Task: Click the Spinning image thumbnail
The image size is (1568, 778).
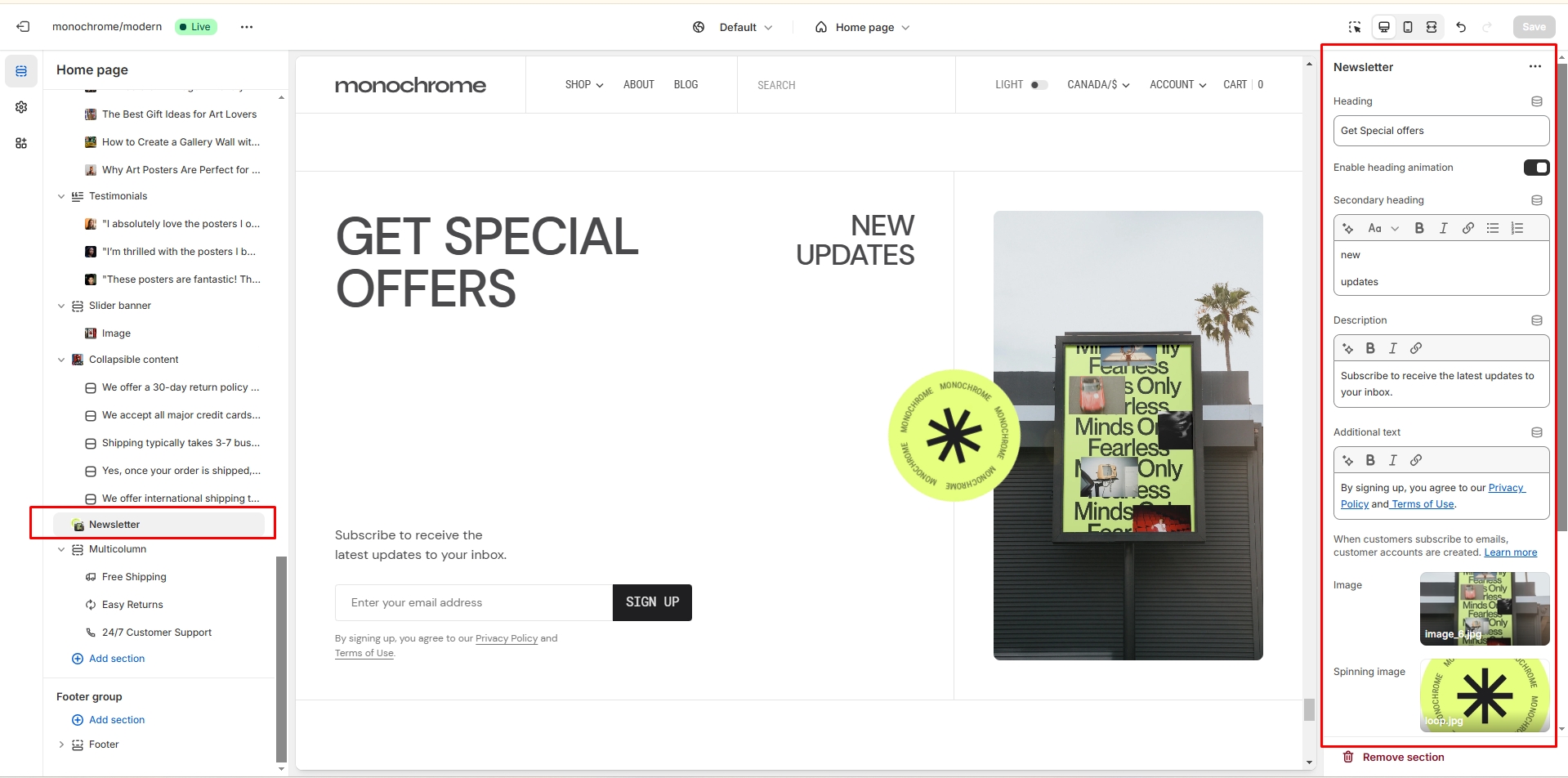Action: point(1485,695)
